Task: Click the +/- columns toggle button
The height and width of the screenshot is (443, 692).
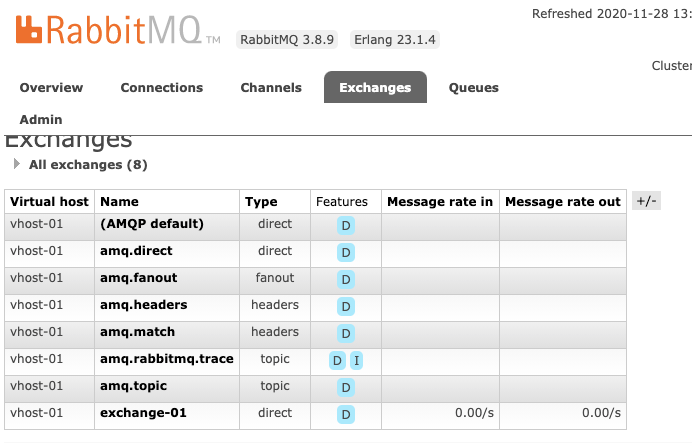Action: (x=646, y=201)
